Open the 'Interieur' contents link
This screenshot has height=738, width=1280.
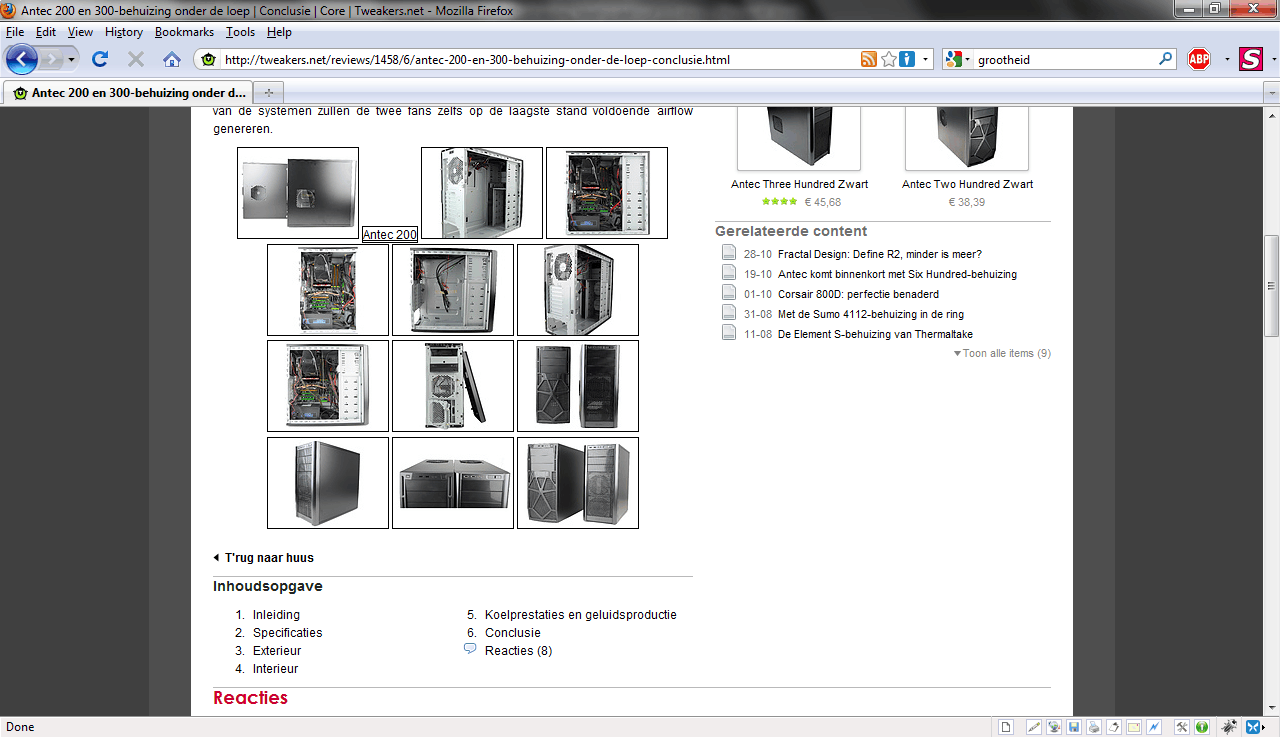276,669
